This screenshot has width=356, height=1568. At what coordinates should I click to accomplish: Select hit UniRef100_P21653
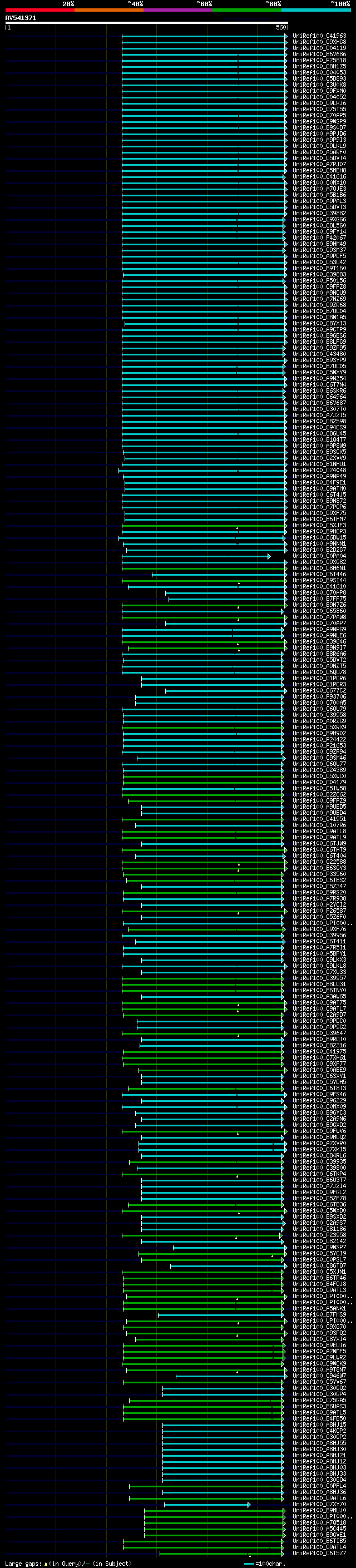tap(319, 746)
